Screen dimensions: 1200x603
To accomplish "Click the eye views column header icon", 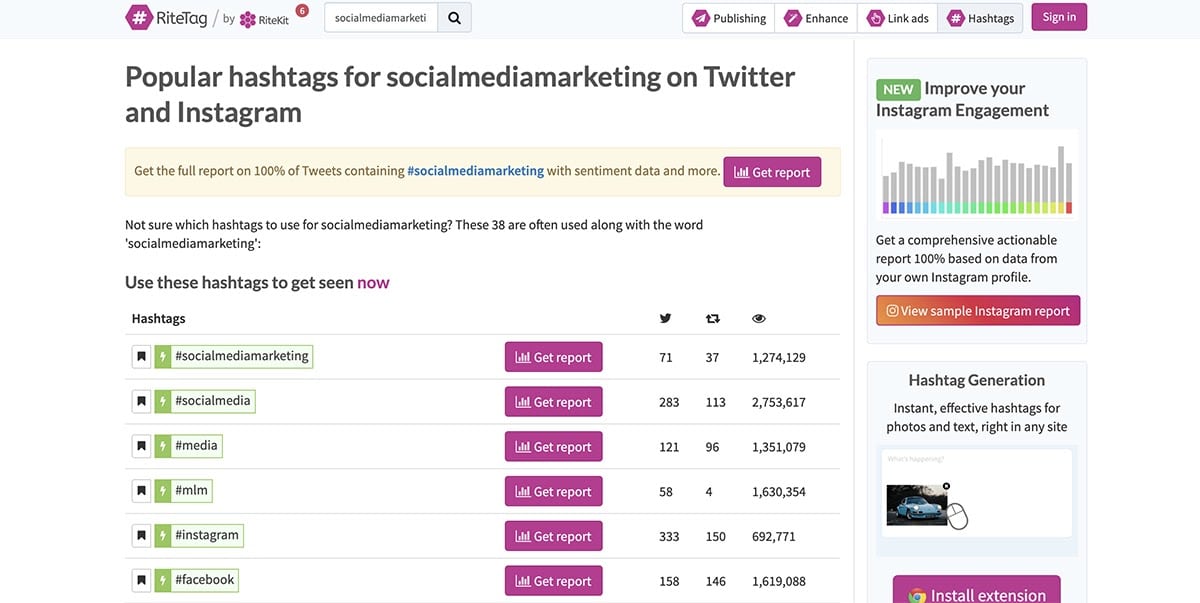I will pos(759,318).
